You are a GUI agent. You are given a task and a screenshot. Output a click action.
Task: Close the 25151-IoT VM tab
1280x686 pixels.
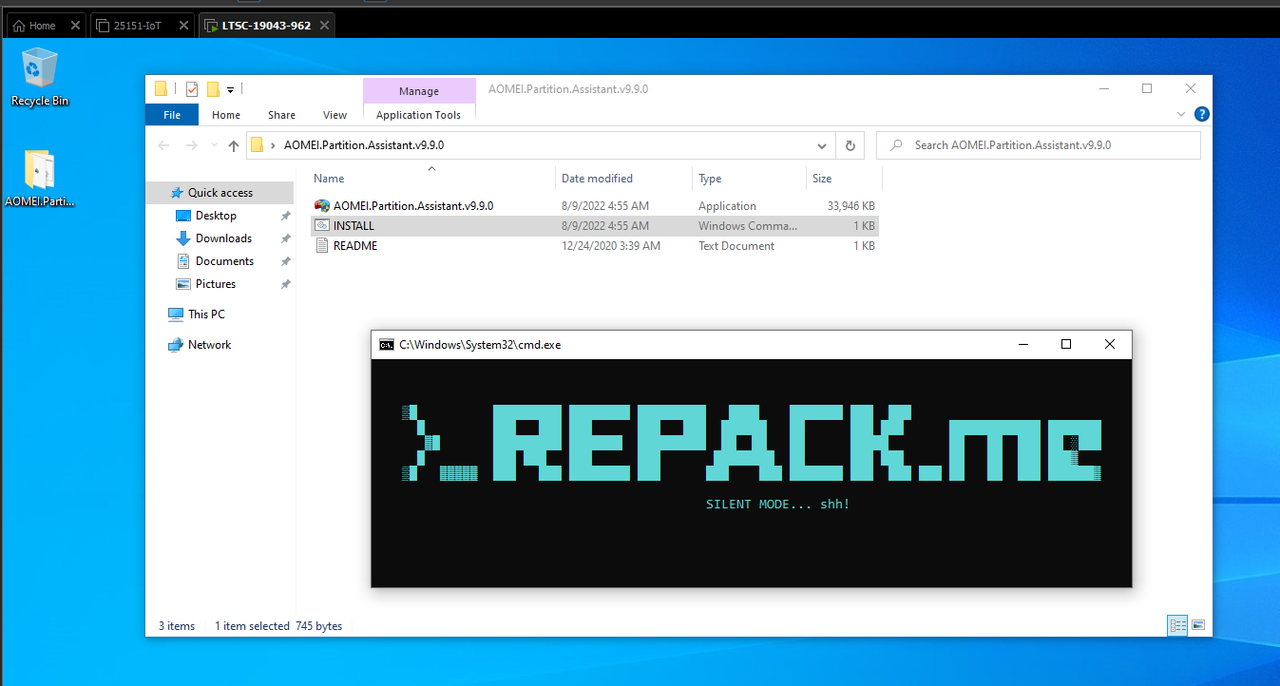coord(183,26)
